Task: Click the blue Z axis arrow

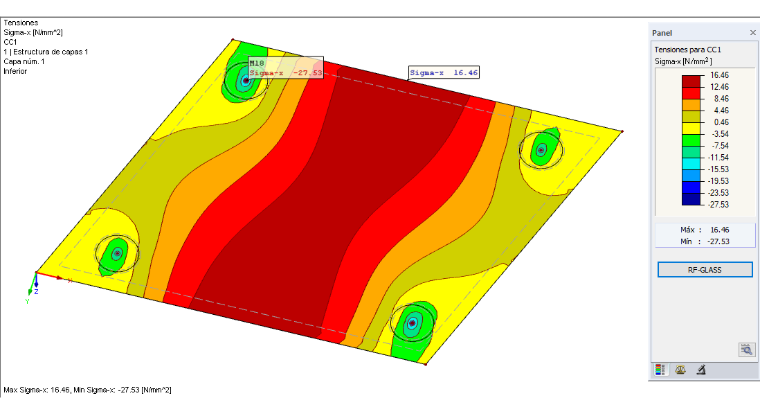Action: (x=36, y=281)
